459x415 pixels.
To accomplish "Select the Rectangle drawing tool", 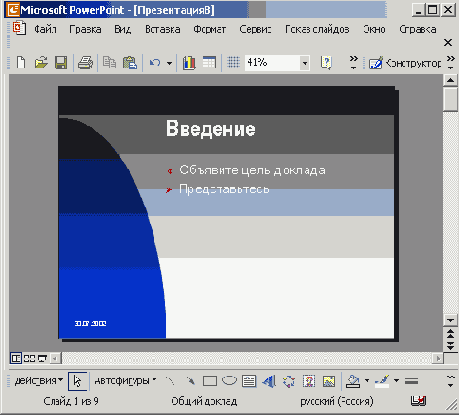I will (210, 381).
